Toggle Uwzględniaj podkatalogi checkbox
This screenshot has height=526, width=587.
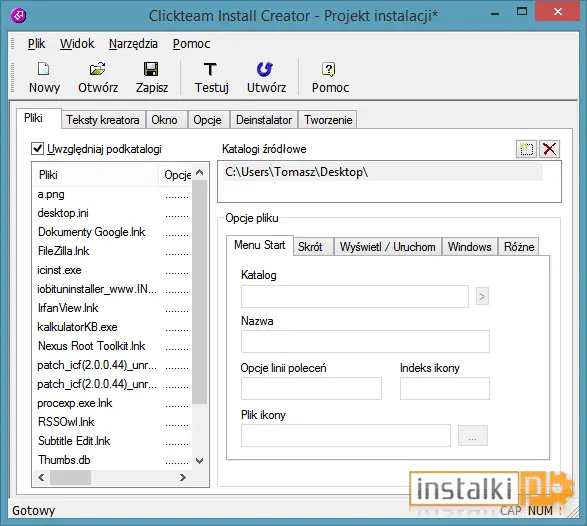[x=37, y=149]
